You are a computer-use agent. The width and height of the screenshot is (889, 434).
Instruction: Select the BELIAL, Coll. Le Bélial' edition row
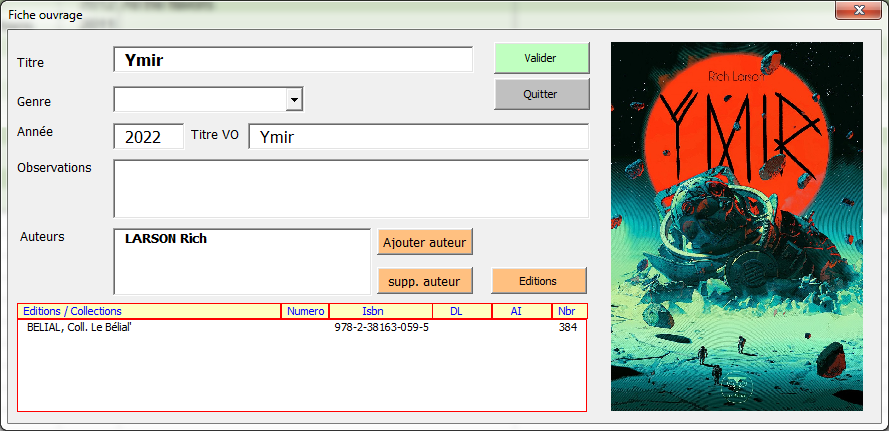[302, 327]
